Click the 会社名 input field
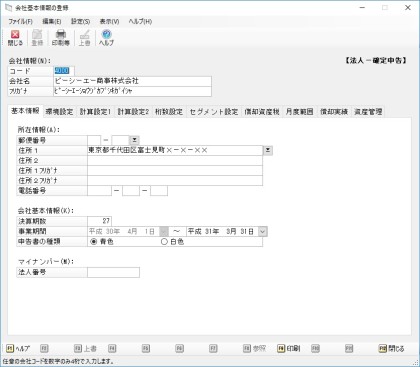Viewport: 420px width, 367px height. pos(132,81)
